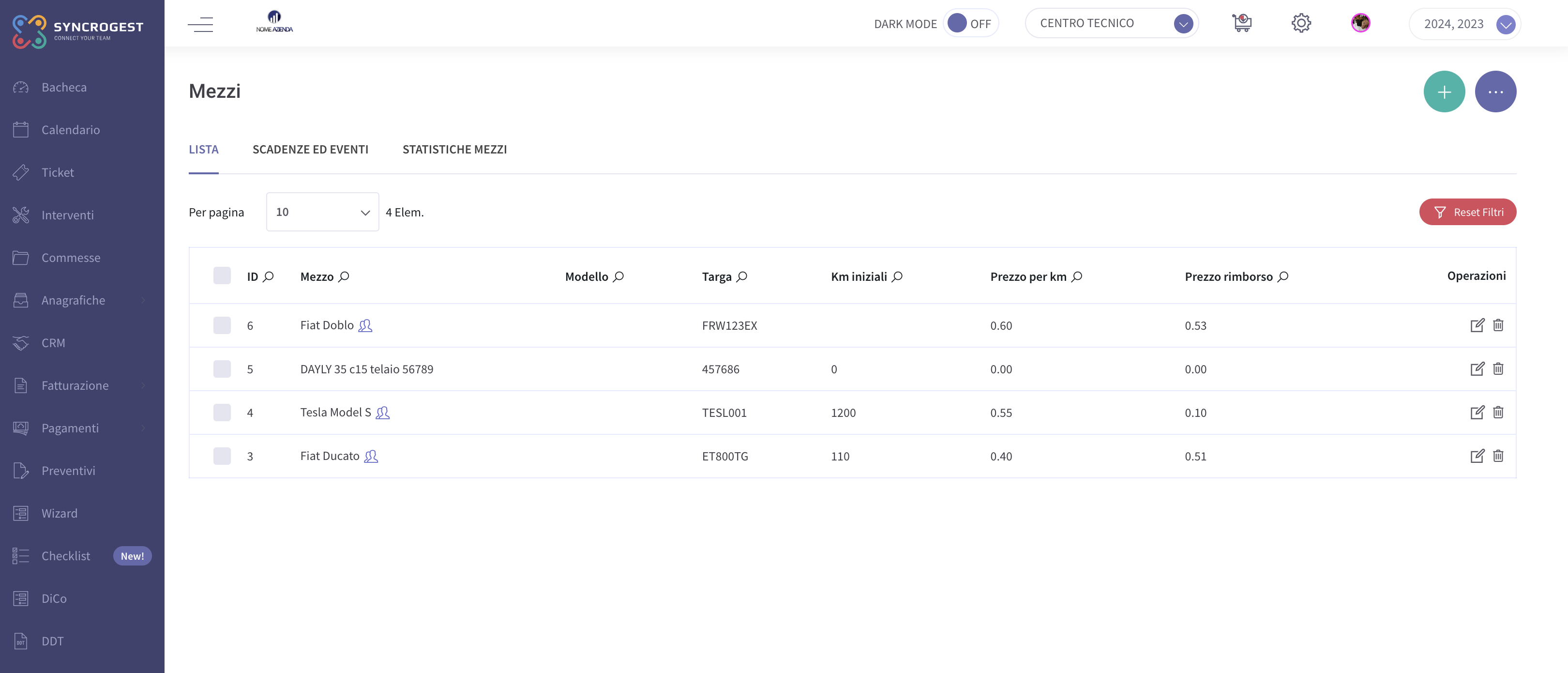Image resolution: width=1568 pixels, height=673 pixels.
Task: Edit the Fiat Doblo vehicle row
Action: point(1477,325)
